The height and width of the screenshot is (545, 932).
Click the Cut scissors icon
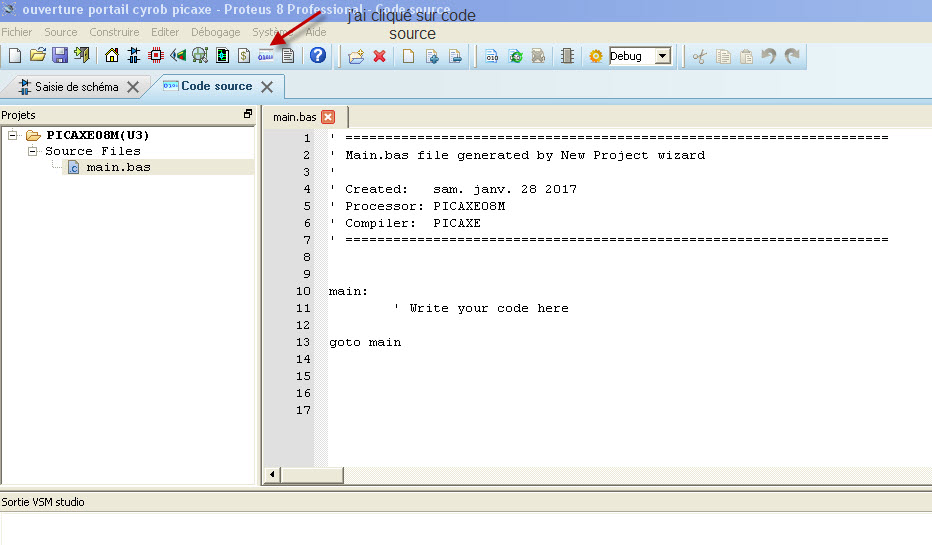point(700,56)
